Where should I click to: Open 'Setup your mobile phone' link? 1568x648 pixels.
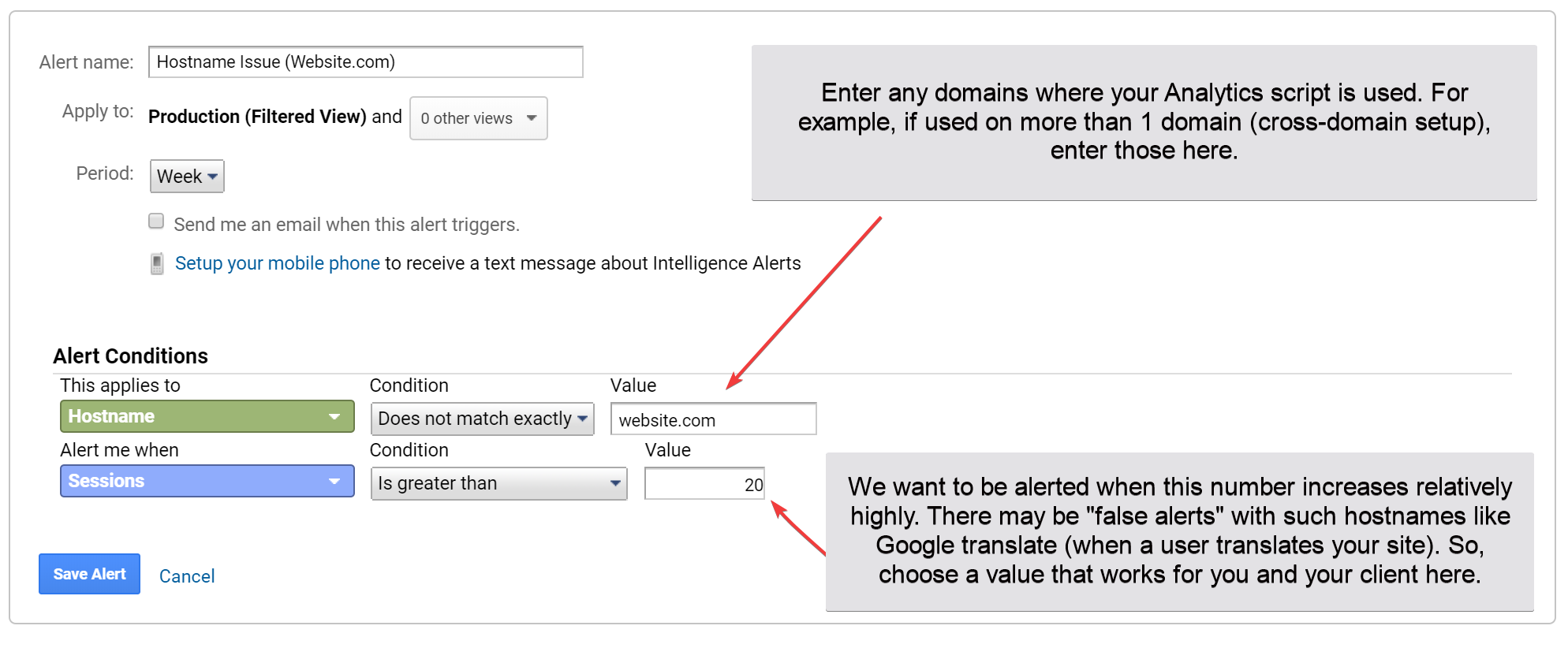tap(278, 263)
